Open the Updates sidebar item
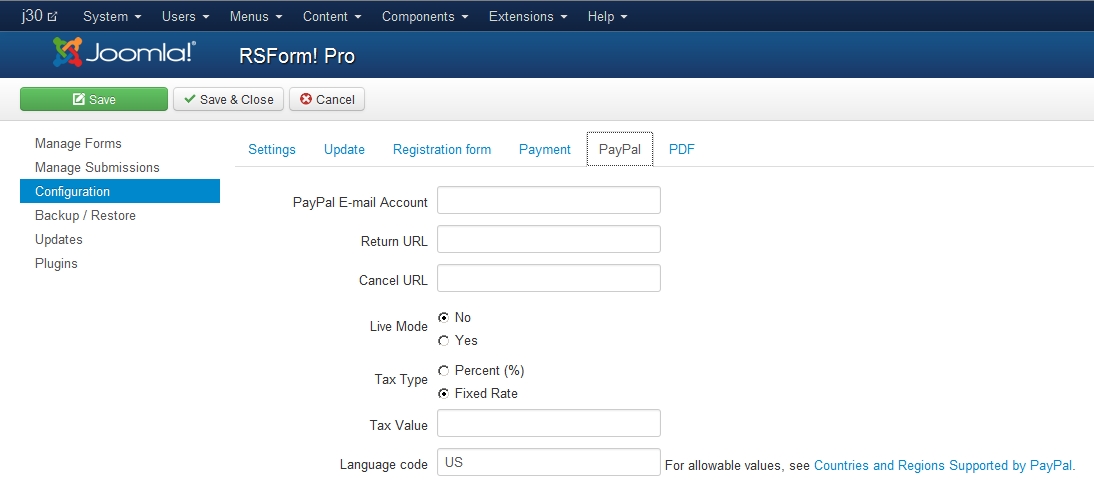The width and height of the screenshot is (1094, 503). tap(59, 239)
